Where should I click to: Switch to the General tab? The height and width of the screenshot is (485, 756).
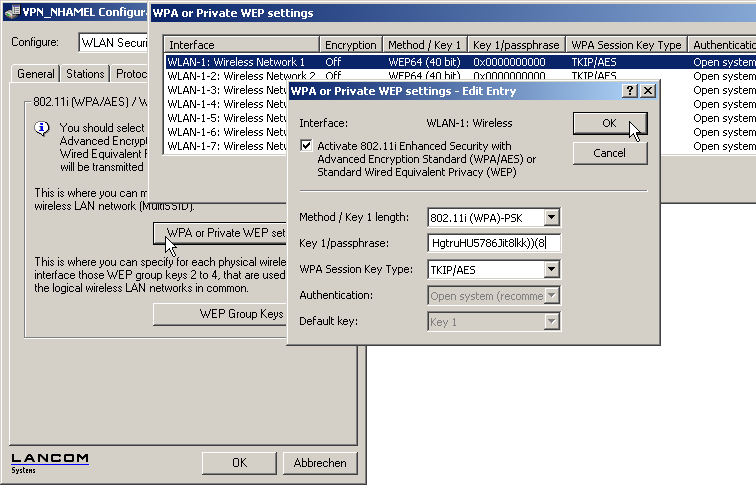36,74
